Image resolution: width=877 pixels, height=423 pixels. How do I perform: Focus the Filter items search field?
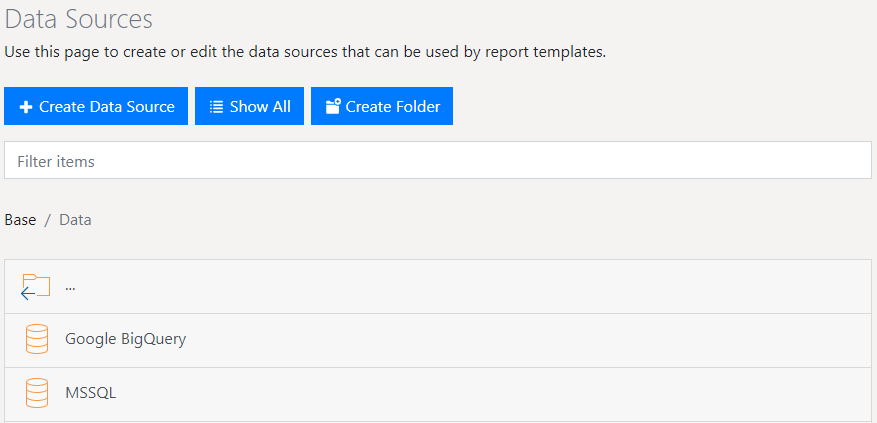coord(438,160)
